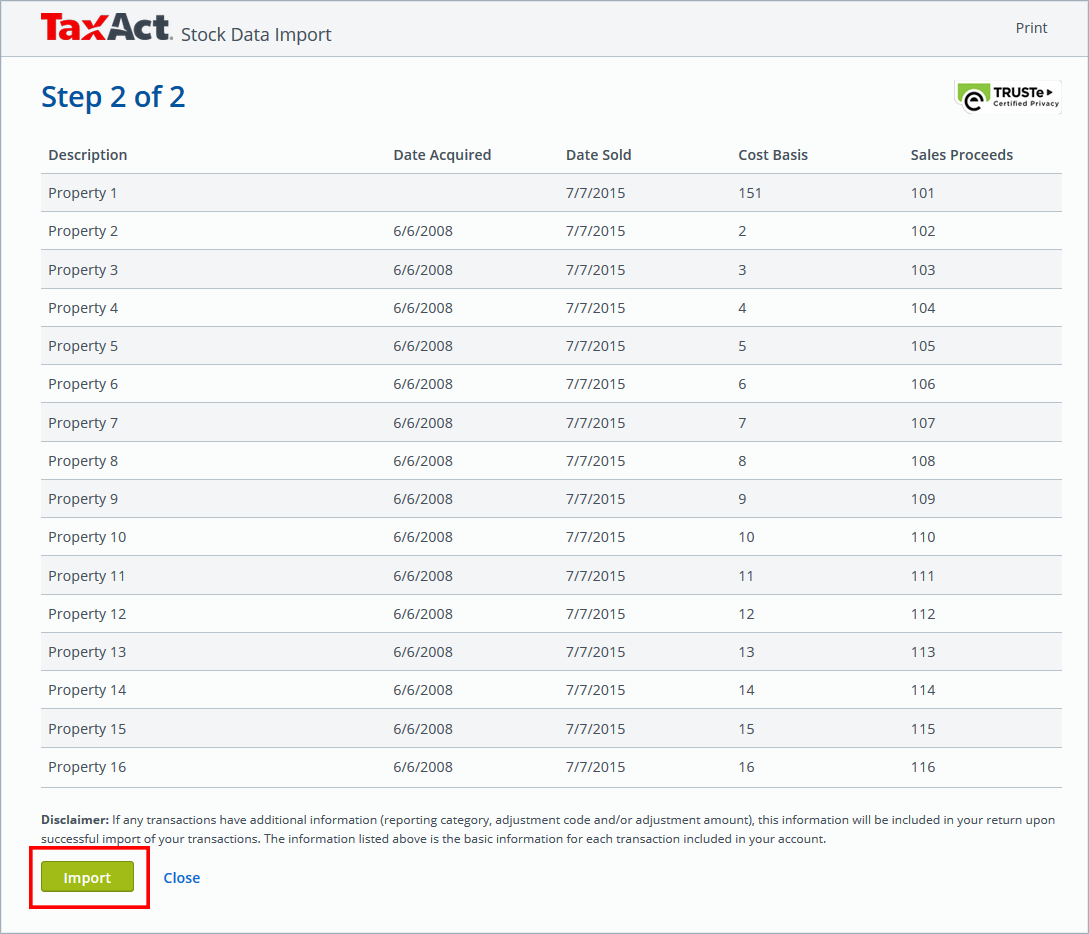Image resolution: width=1089 pixels, height=934 pixels.
Task: Click sales proceeds value 102
Action: pyautogui.click(x=922, y=231)
